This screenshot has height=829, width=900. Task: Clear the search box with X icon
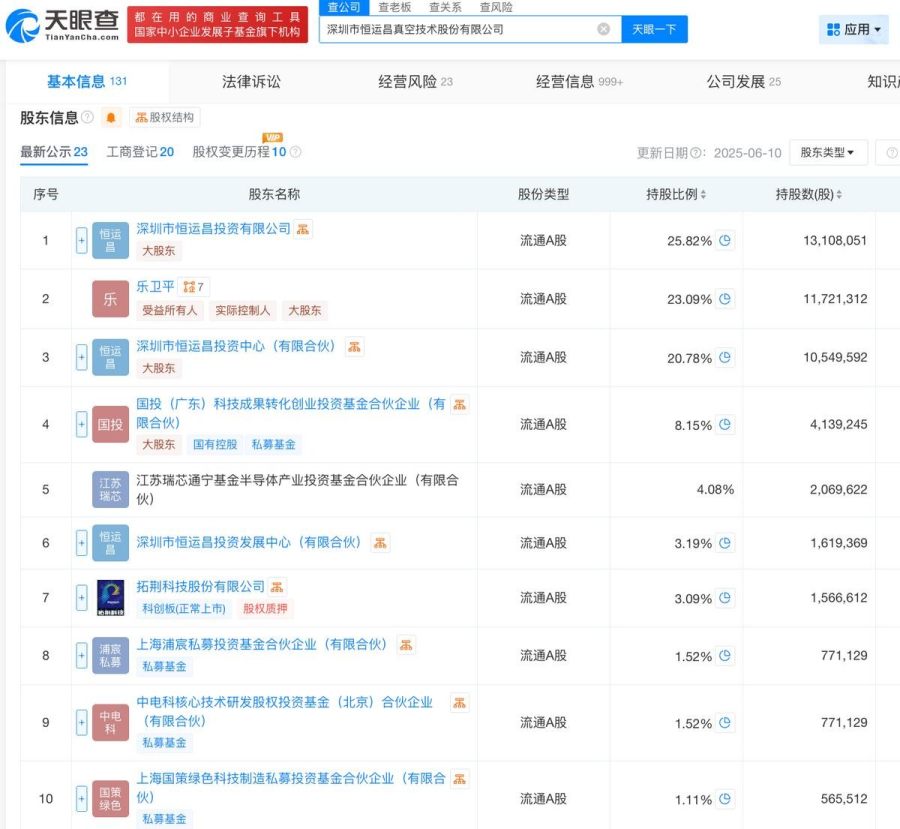603,29
